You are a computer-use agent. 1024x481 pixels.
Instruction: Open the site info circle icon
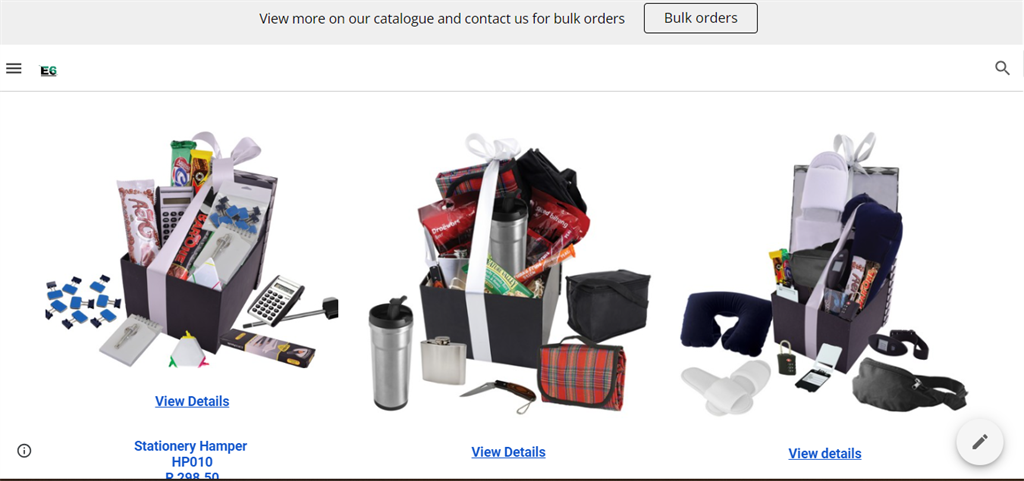[24, 450]
